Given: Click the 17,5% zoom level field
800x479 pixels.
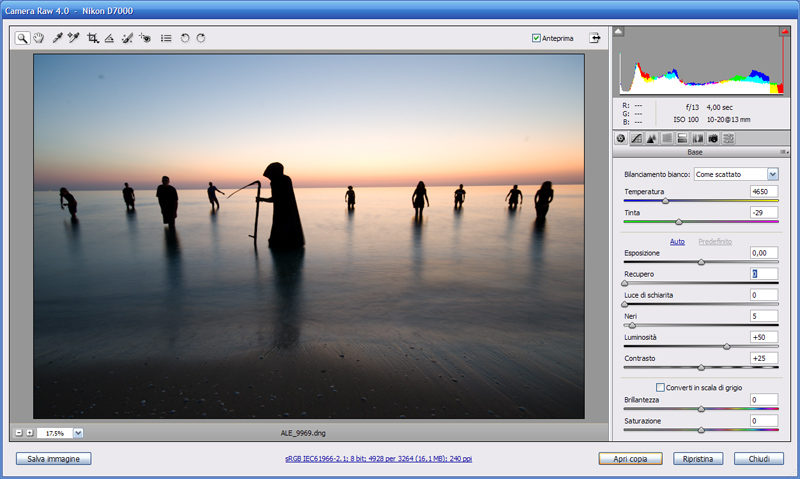Looking at the screenshot, I should coord(55,433).
